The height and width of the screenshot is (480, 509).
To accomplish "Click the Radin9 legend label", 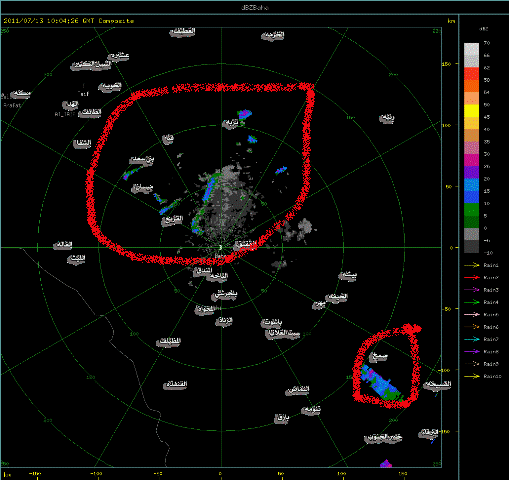I will pyautogui.click(x=491, y=364).
